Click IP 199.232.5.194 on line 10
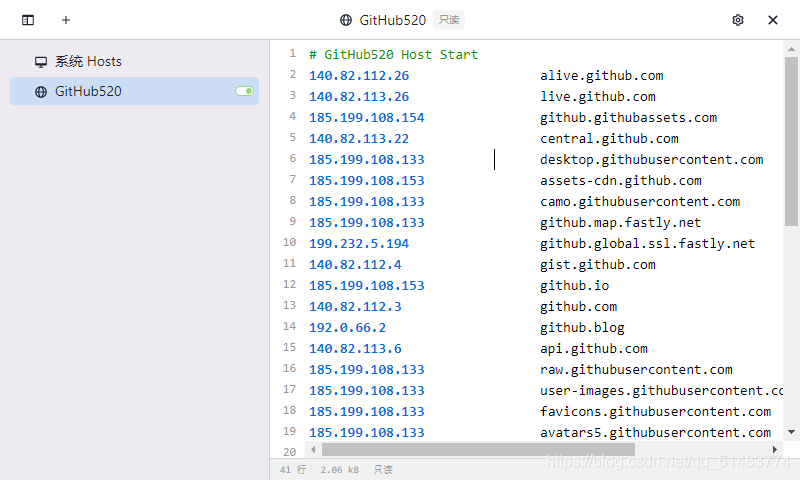The height and width of the screenshot is (480, 800). click(359, 243)
